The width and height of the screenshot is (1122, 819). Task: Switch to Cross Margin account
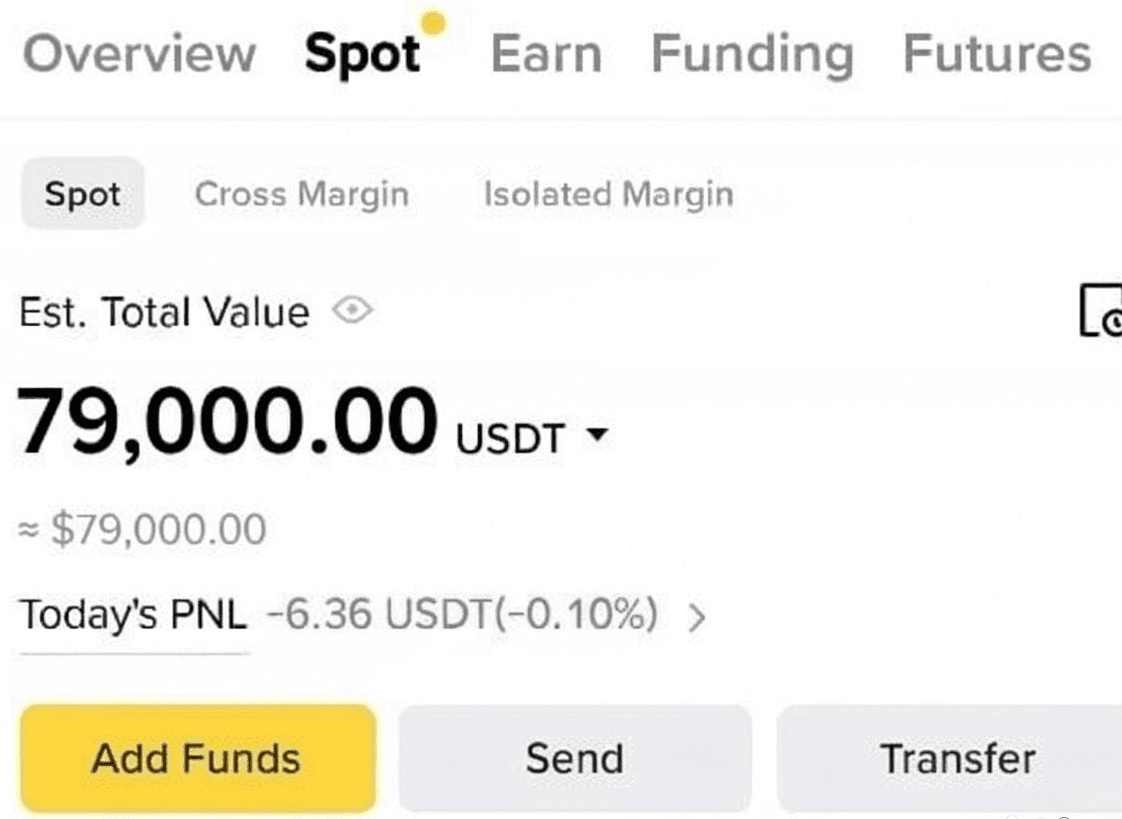[302, 195]
